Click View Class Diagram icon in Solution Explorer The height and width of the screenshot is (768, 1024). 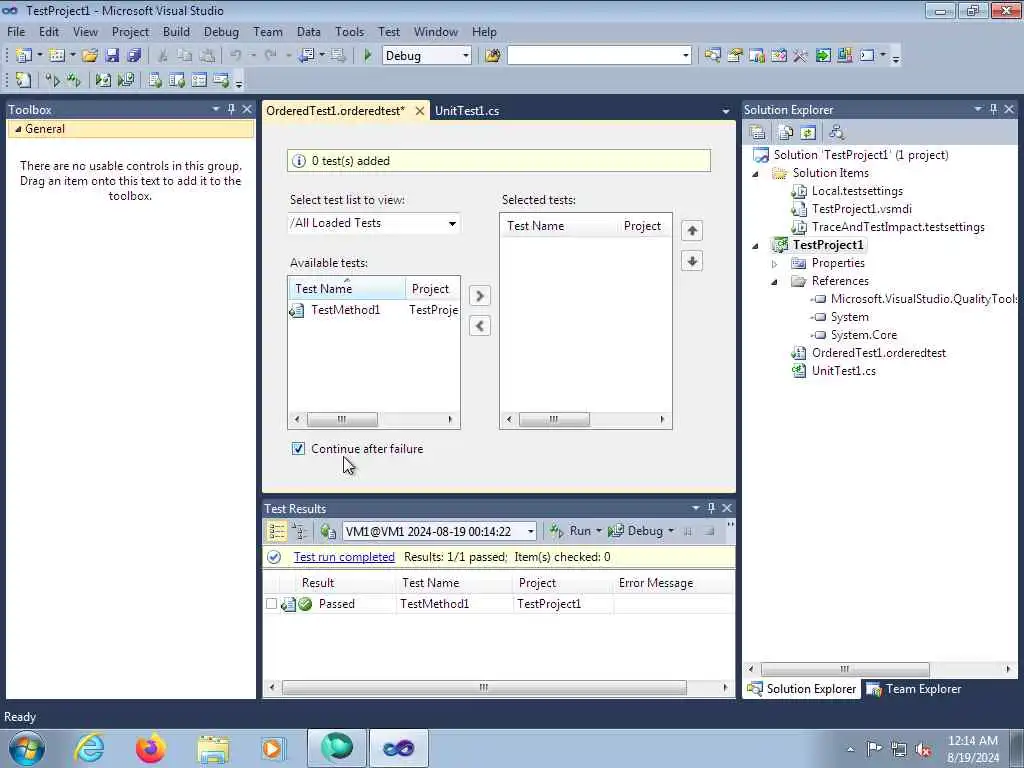(836, 133)
